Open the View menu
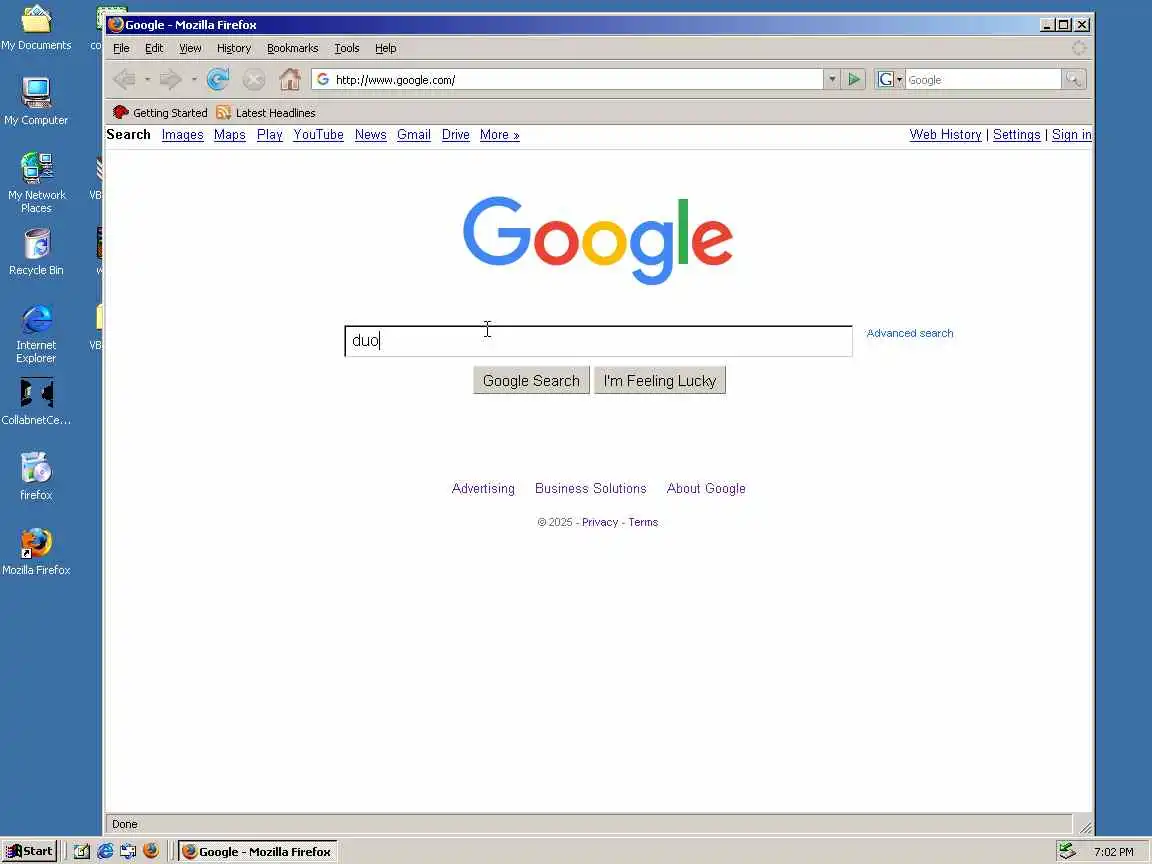1152x864 pixels. [x=190, y=48]
